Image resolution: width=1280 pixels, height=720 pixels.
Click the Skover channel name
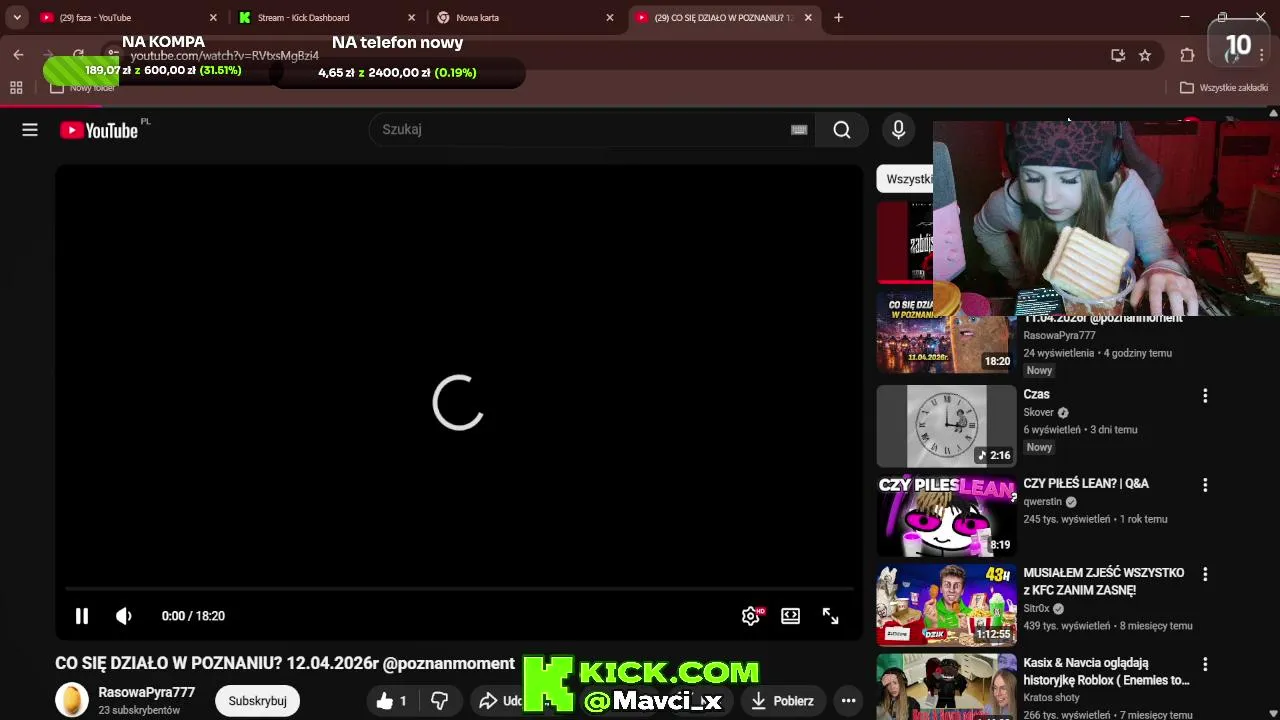point(1038,412)
